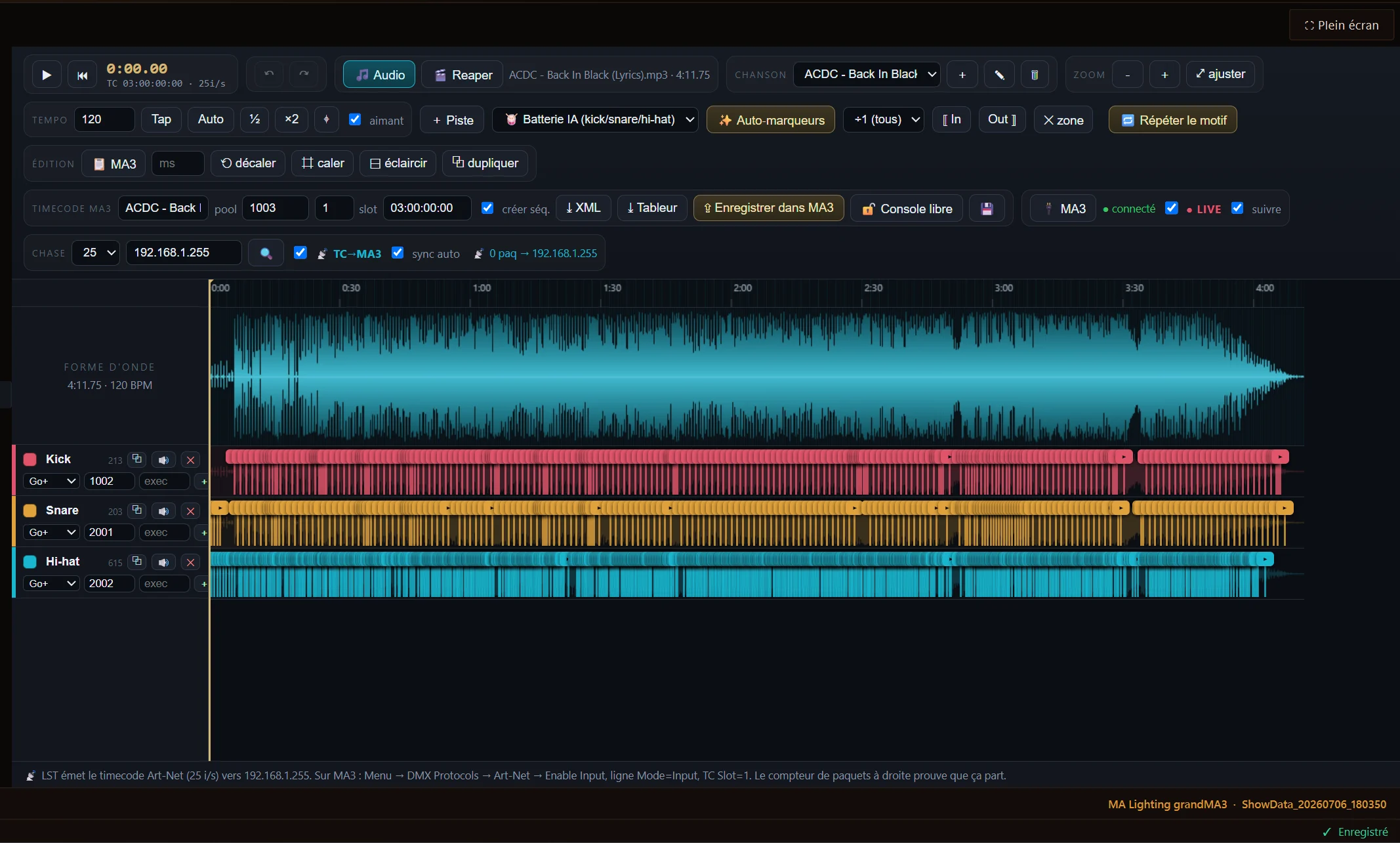Screen dimensions: 1400x843
Task: Open the Snare track Go+ dropdown
Action: click(x=51, y=533)
